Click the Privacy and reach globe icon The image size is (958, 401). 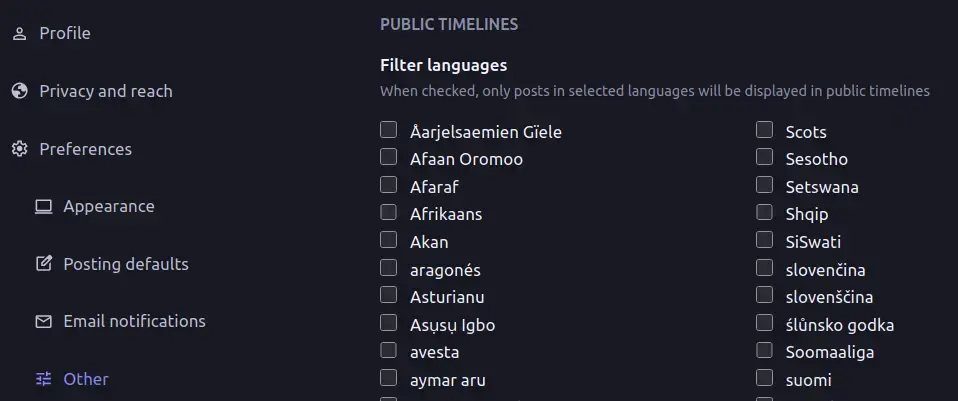19,91
